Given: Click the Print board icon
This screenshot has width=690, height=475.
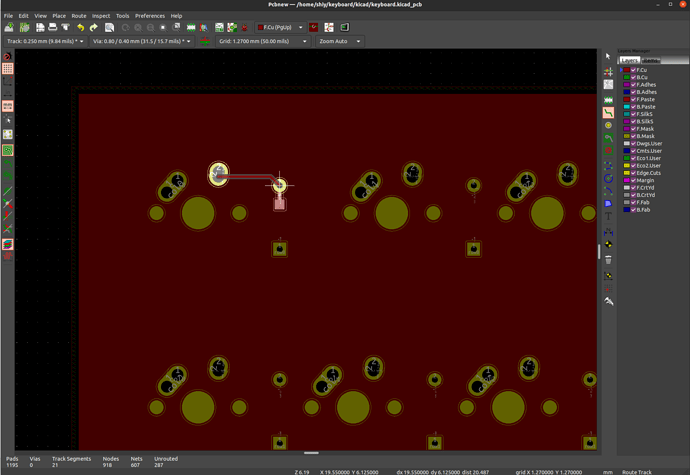Looking at the screenshot, I should 52,27.
